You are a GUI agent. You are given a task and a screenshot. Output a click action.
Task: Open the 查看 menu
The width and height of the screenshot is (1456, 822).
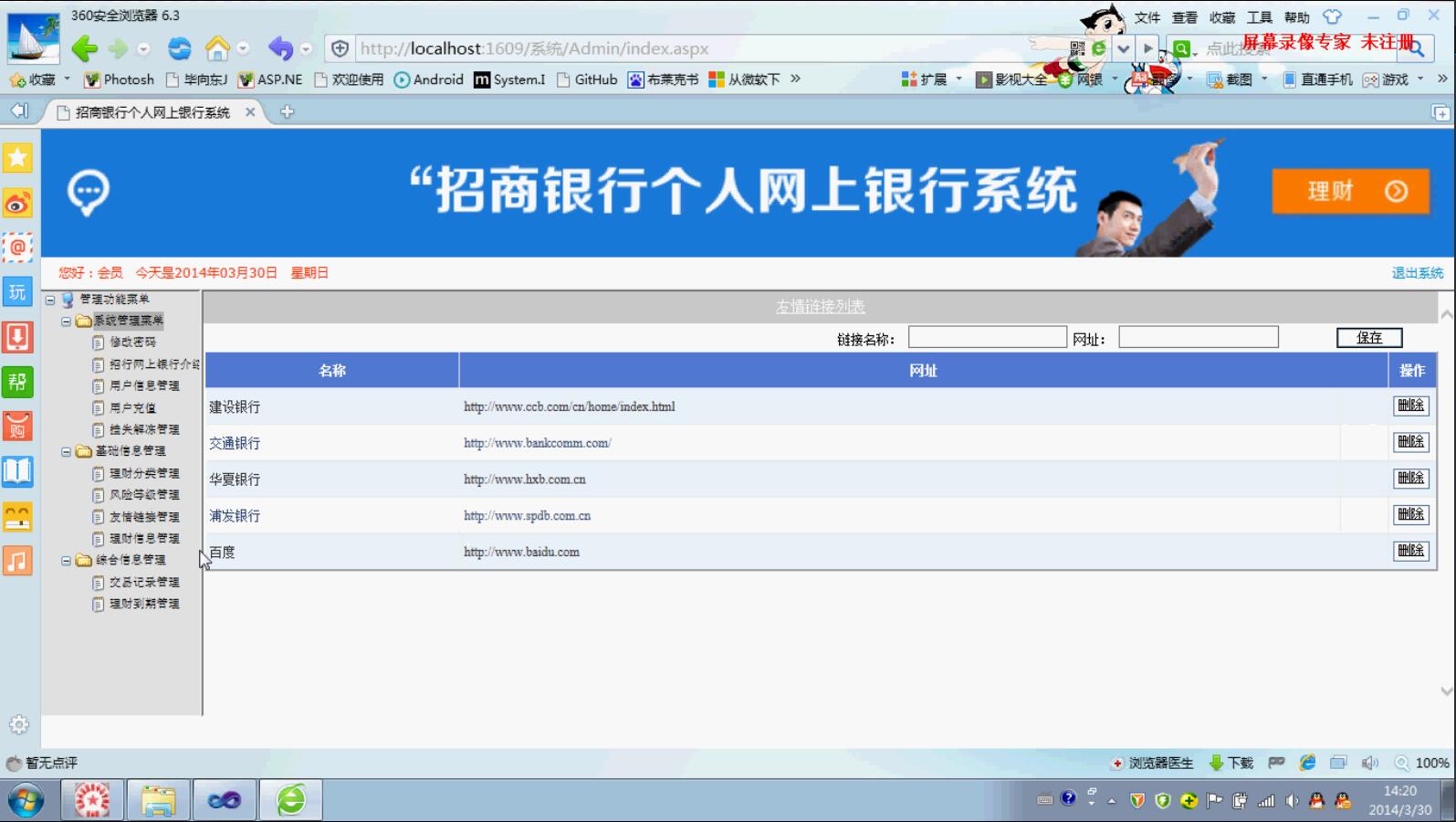tap(1185, 17)
